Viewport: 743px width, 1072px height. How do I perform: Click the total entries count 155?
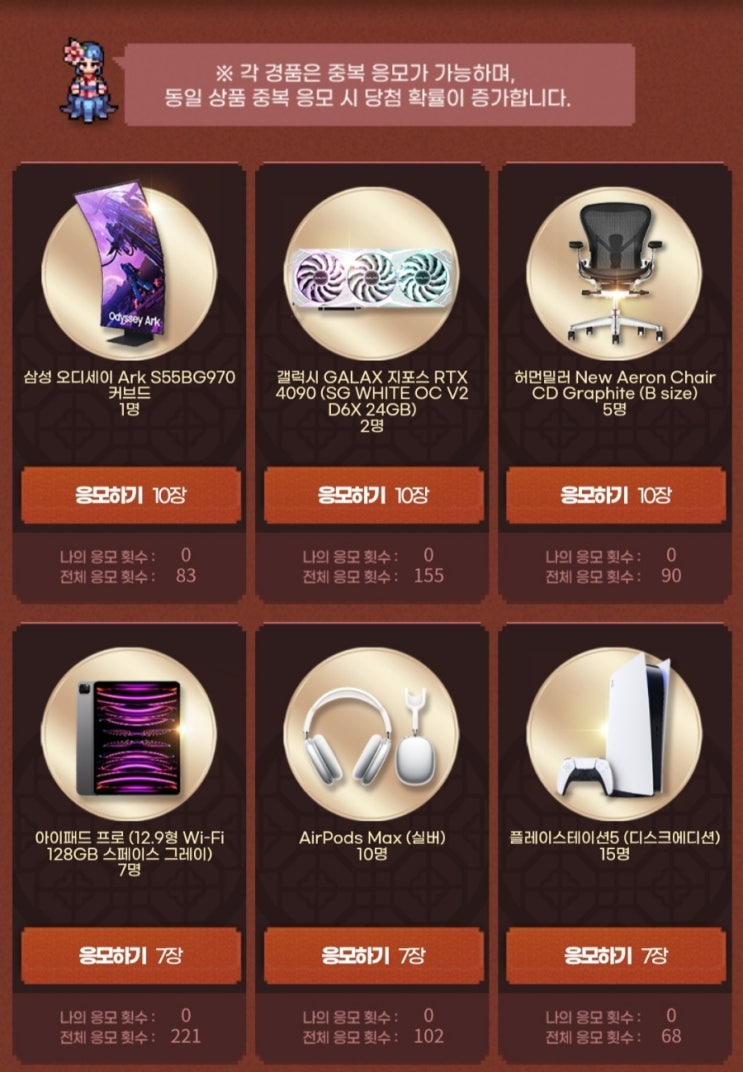coord(429,576)
